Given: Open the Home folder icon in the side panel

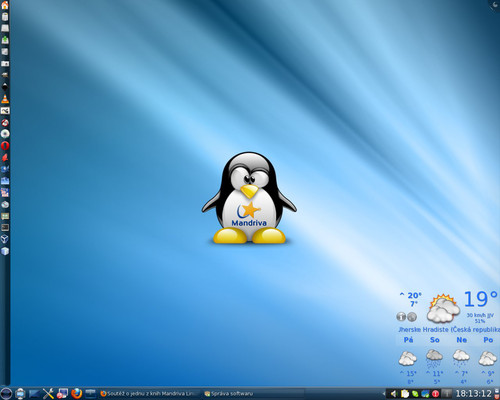Looking at the screenshot, I should (x=5, y=5).
